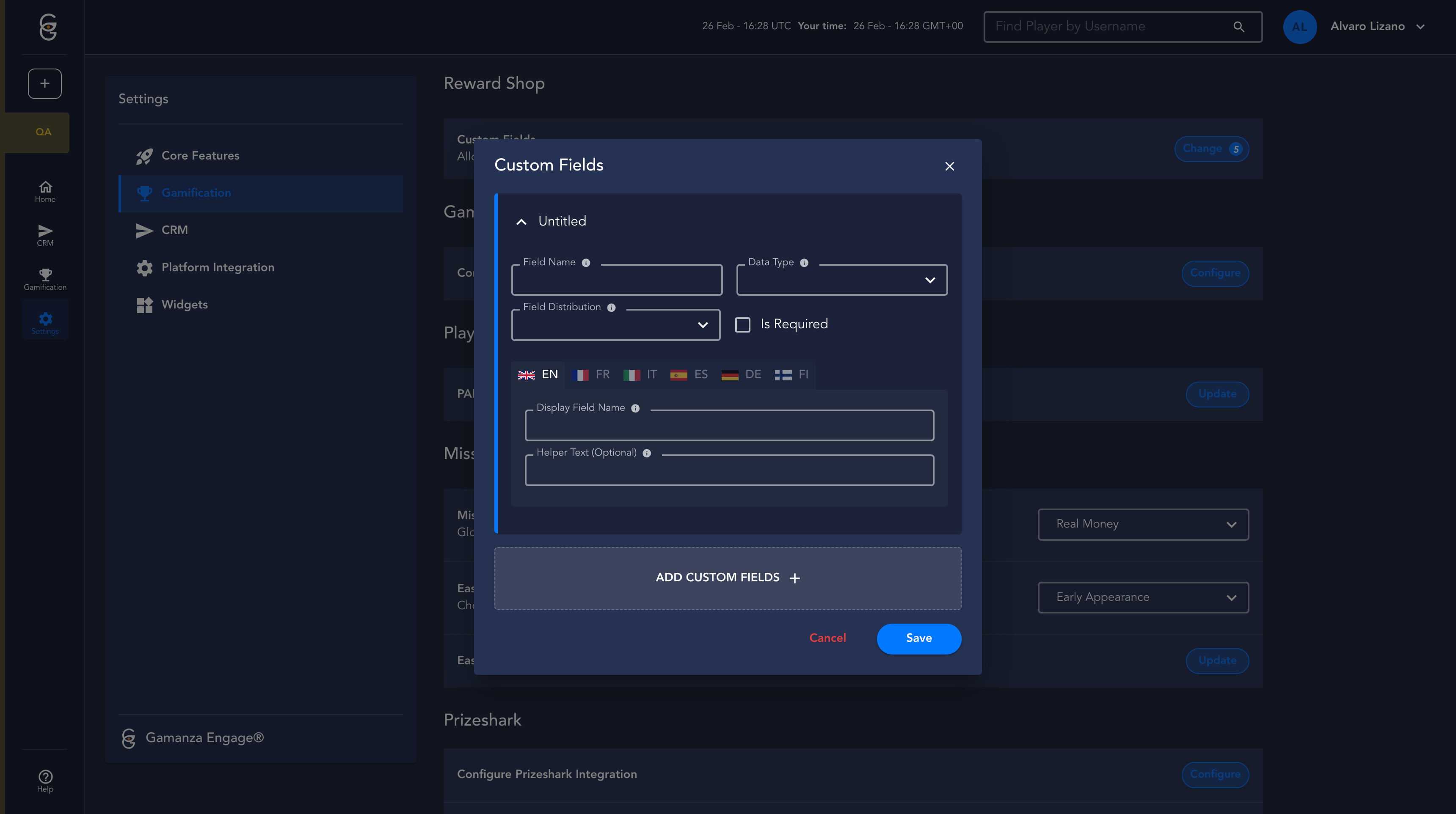
Task: Click the plus icon button in left sidebar
Action: 44,84
